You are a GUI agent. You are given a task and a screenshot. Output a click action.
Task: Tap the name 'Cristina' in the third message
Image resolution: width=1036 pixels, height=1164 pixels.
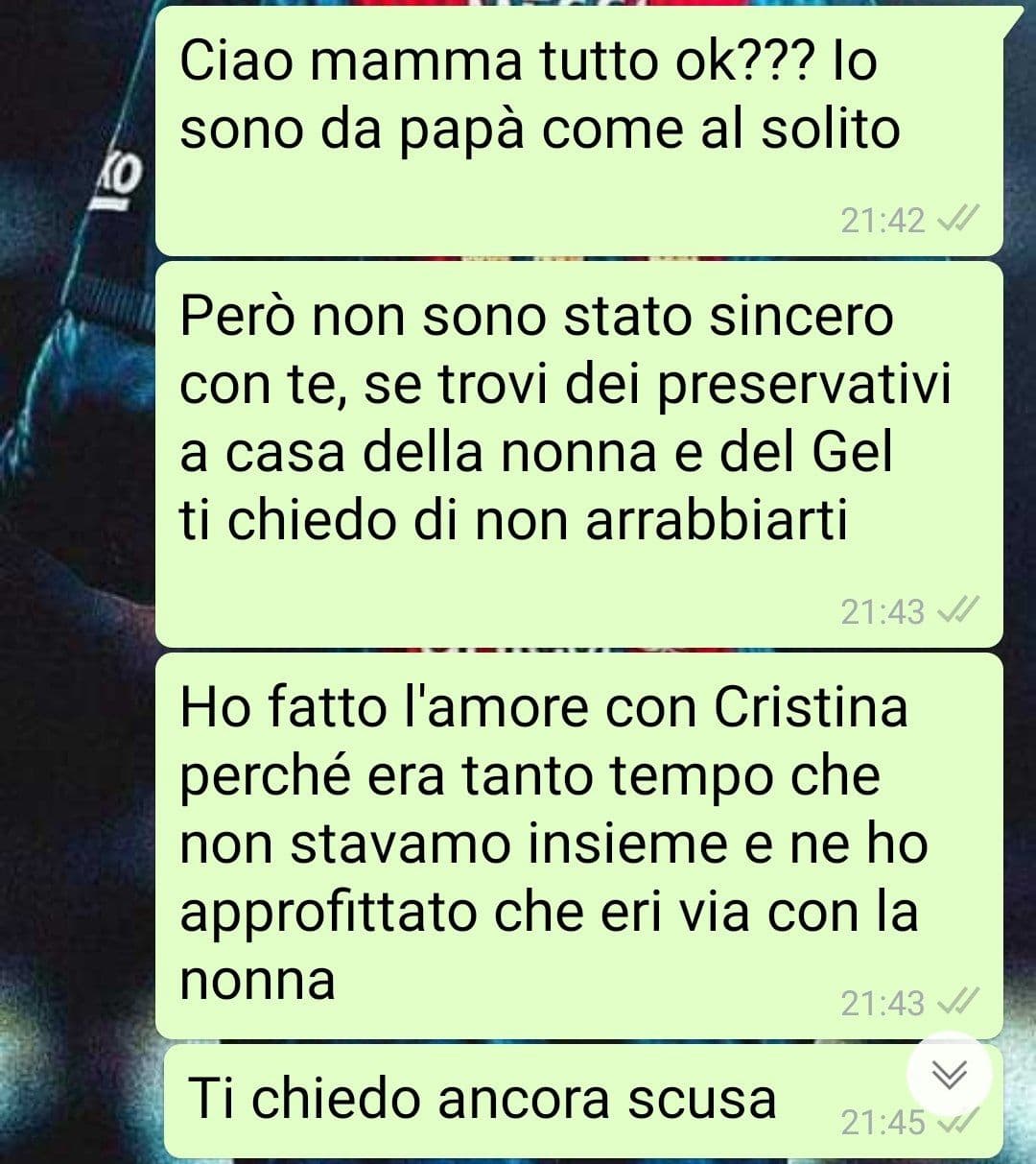click(x=811, y=707)
